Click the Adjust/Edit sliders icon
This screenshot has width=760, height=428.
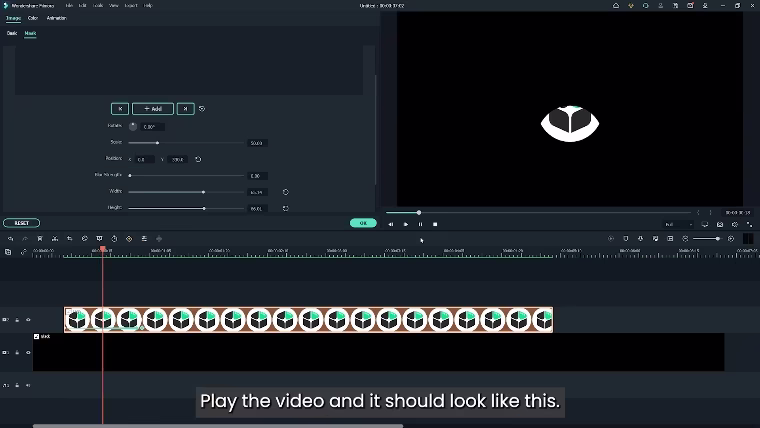point(144,238)
